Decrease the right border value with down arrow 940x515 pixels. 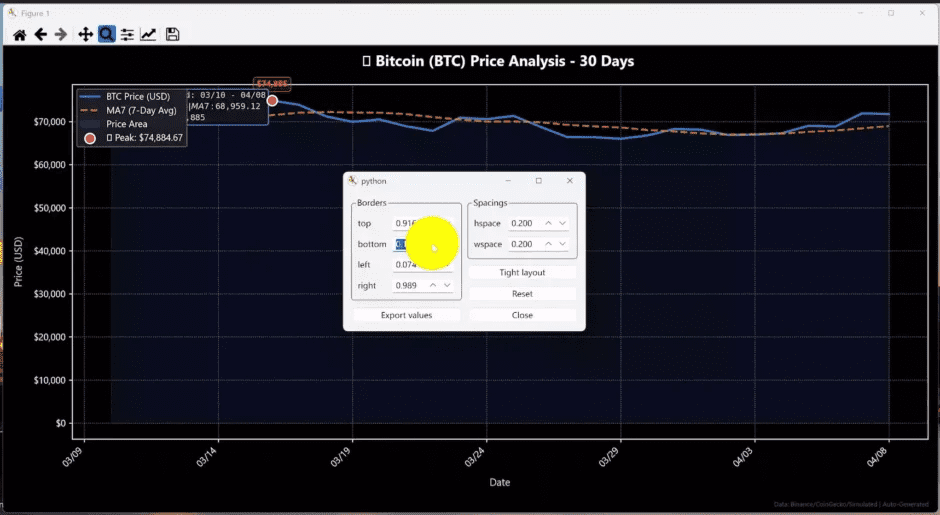click(x=447, y=286)
